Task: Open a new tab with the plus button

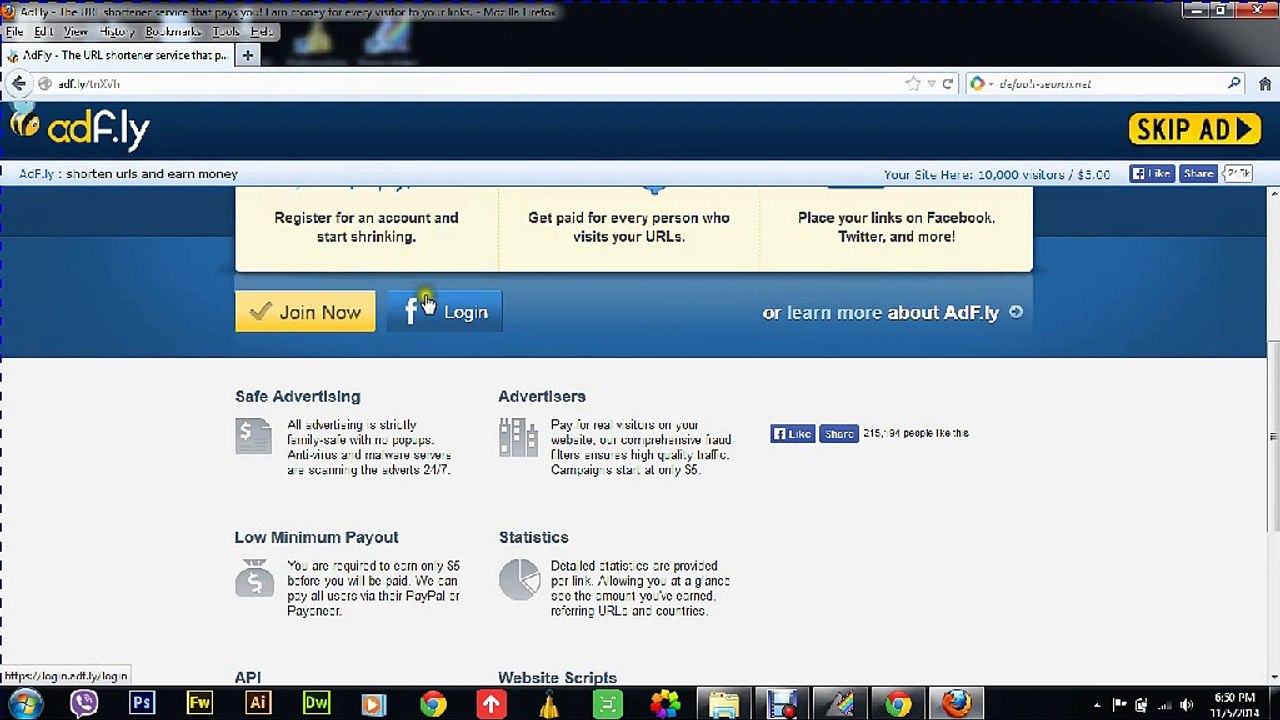Action: [x=247, y=55]
